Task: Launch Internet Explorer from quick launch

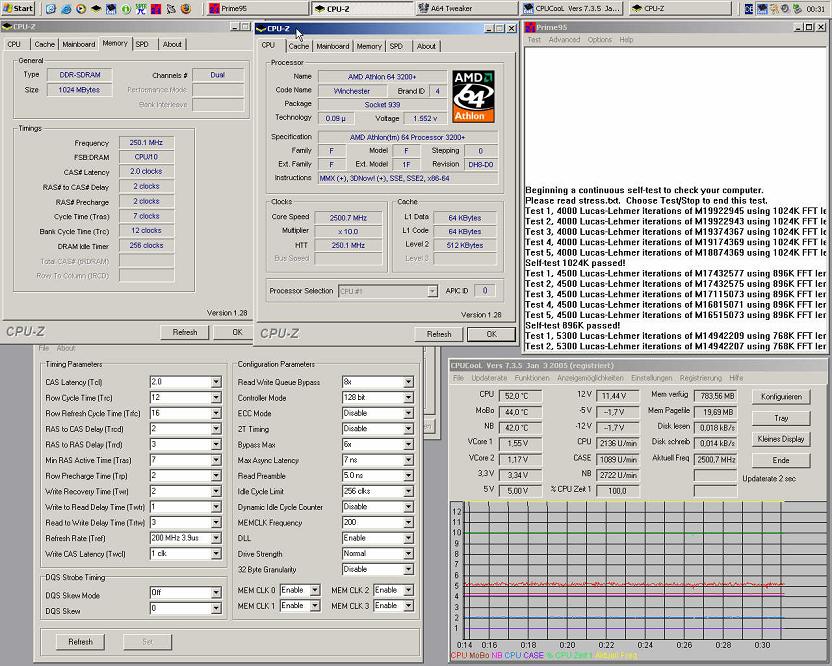Action: (66, 8)
